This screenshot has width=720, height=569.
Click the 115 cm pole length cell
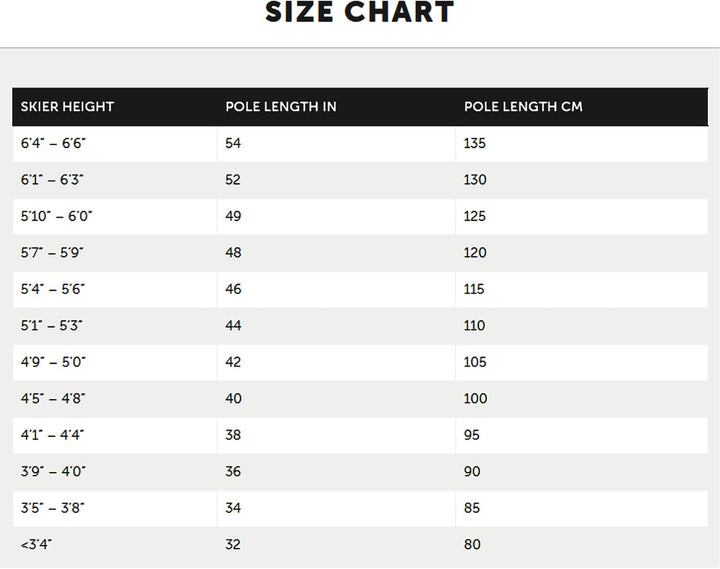coord(474,289)
